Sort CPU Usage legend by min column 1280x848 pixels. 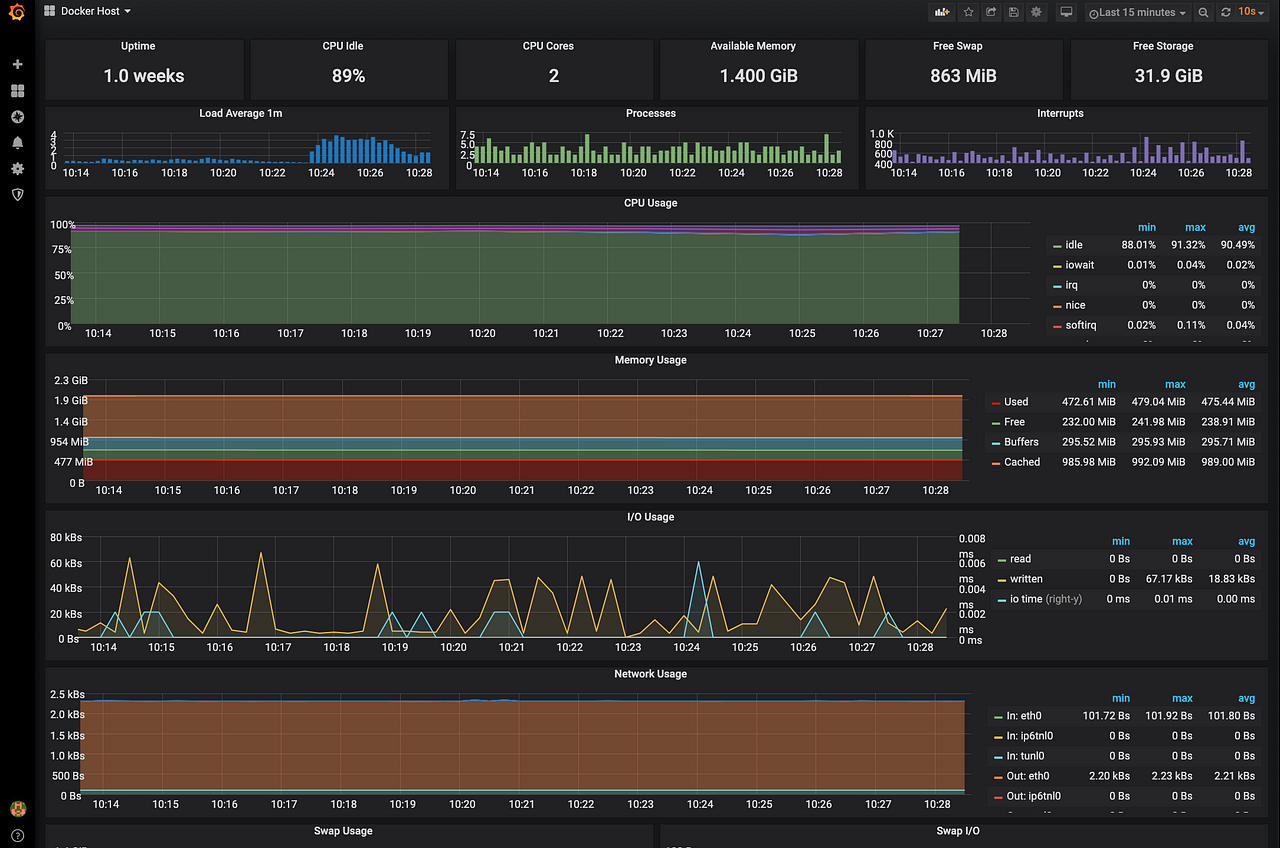click(1147, 227)
